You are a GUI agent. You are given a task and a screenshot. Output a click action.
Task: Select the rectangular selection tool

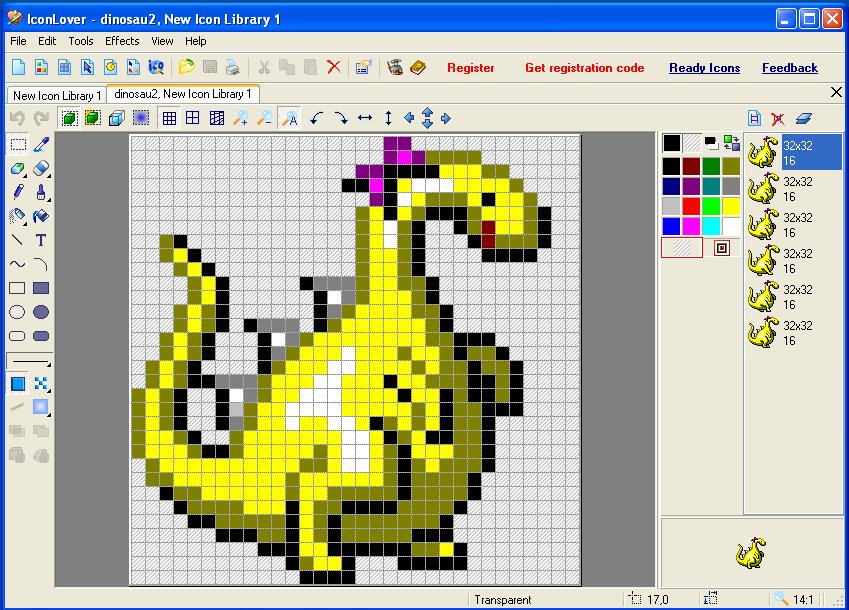(x=18, y=144)
